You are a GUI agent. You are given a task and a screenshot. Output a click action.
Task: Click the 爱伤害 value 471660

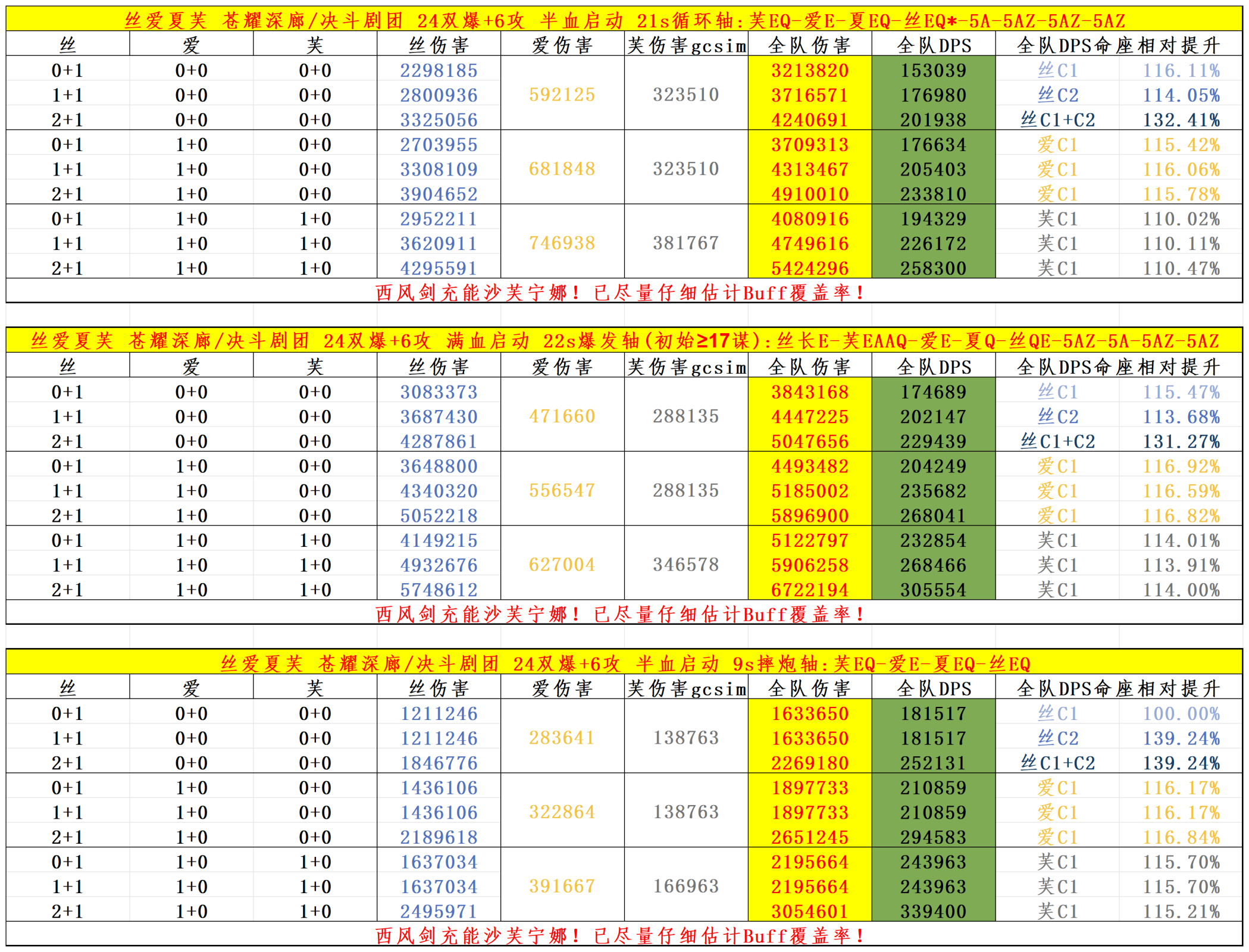click(x=562, y=416)
